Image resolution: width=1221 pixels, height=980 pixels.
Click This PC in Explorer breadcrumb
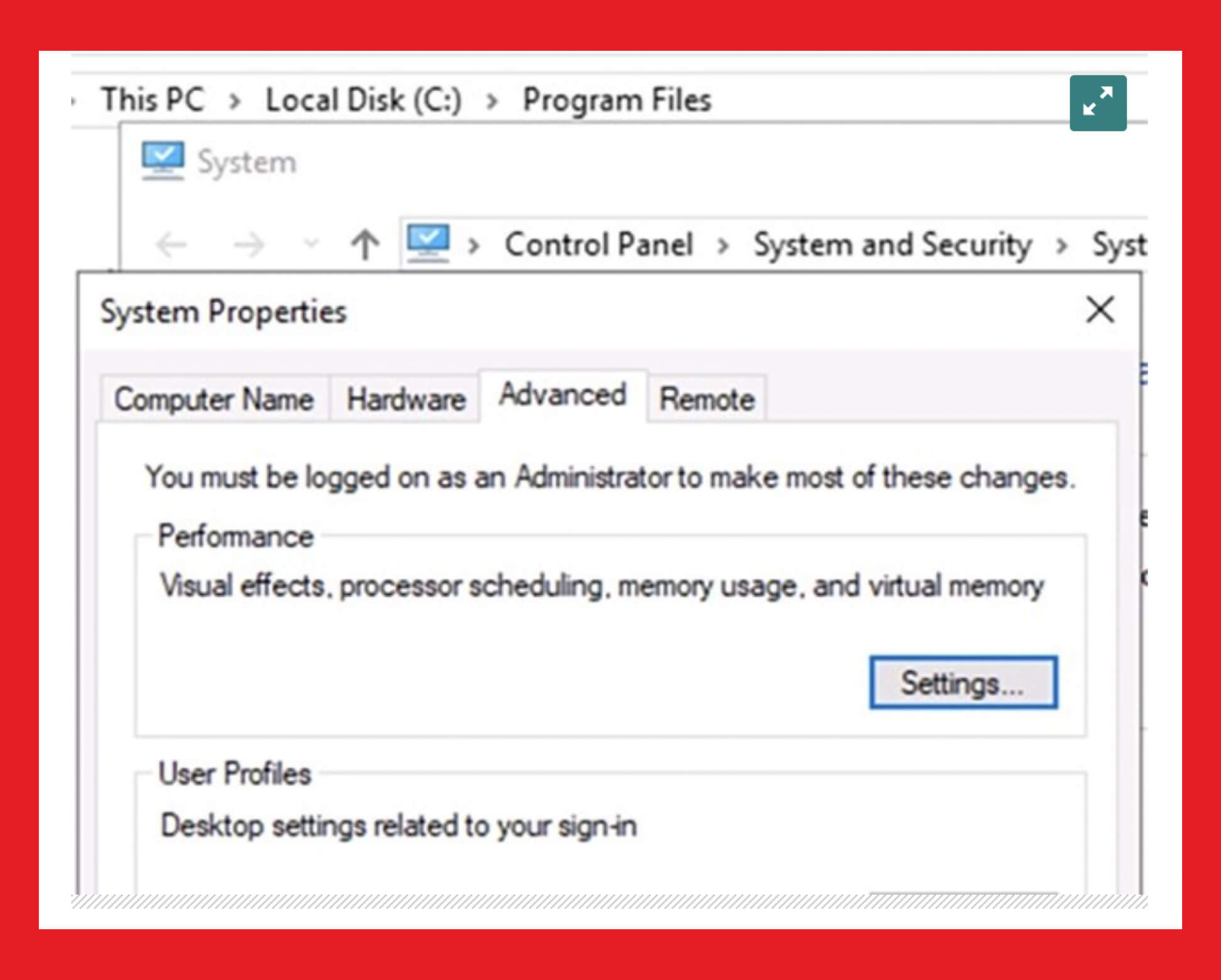click(153, 99)
